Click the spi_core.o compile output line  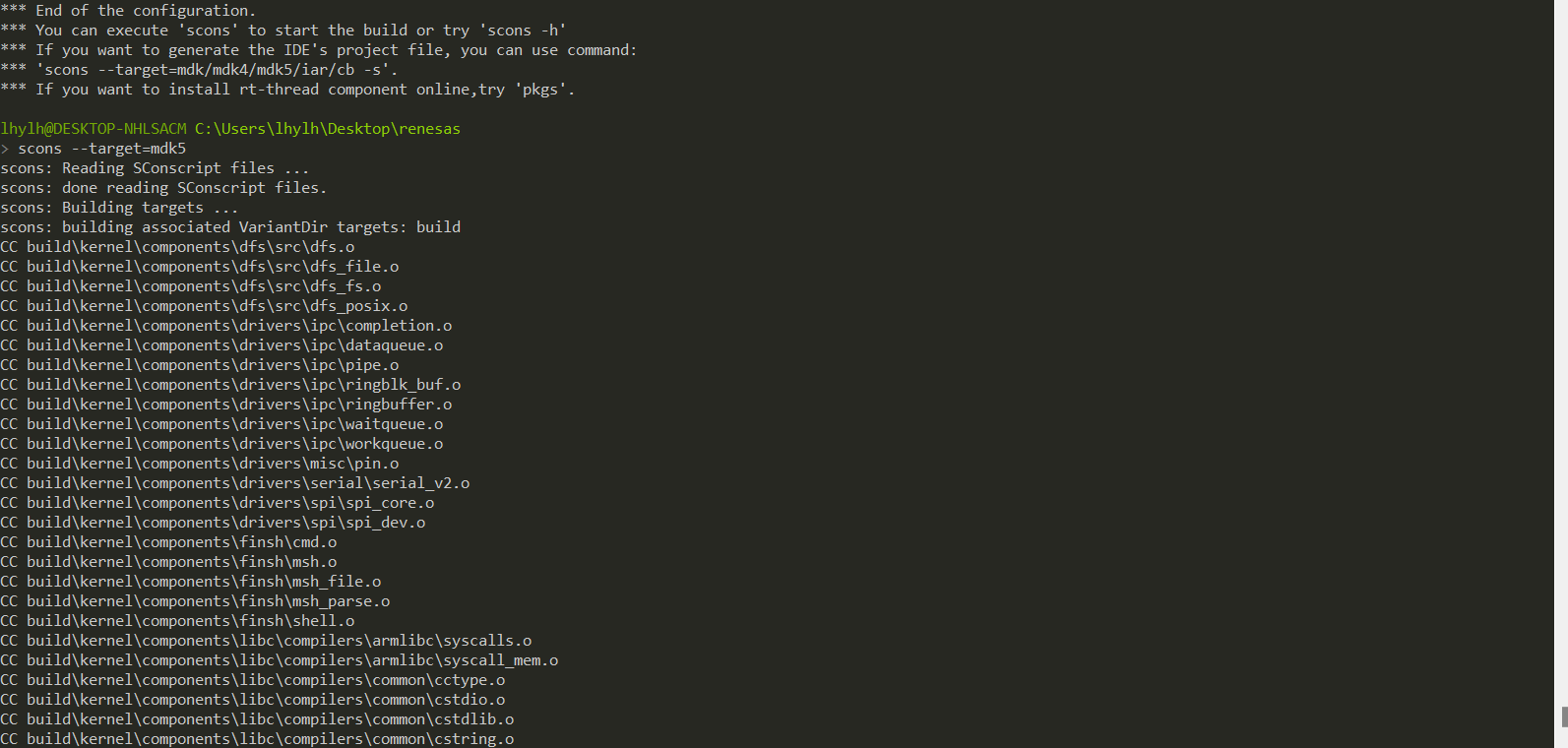(218, 503)
